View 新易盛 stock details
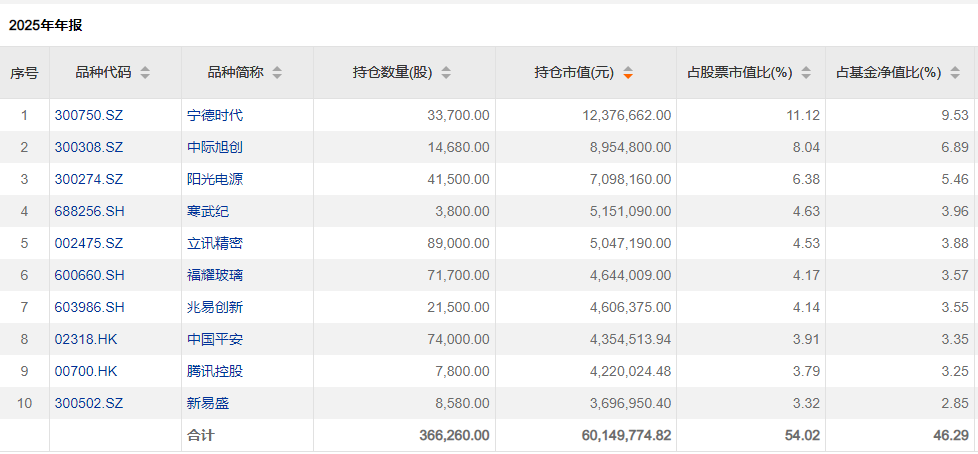 tap(208, 403)
